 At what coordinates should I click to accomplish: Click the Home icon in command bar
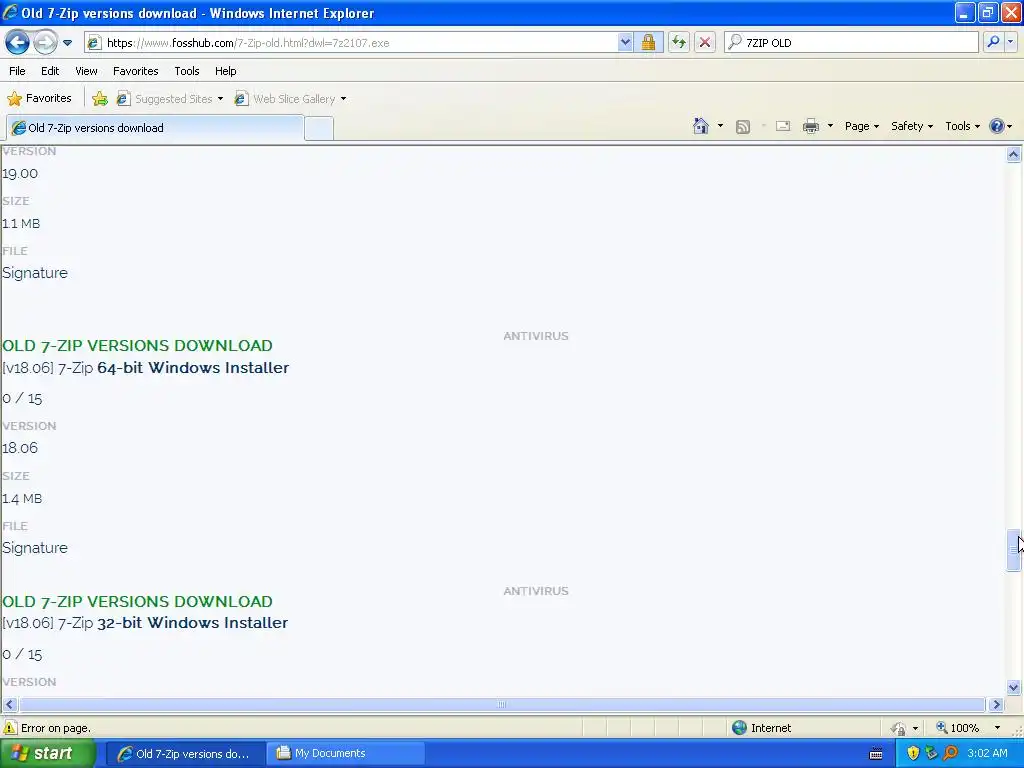tap(701, 126)
